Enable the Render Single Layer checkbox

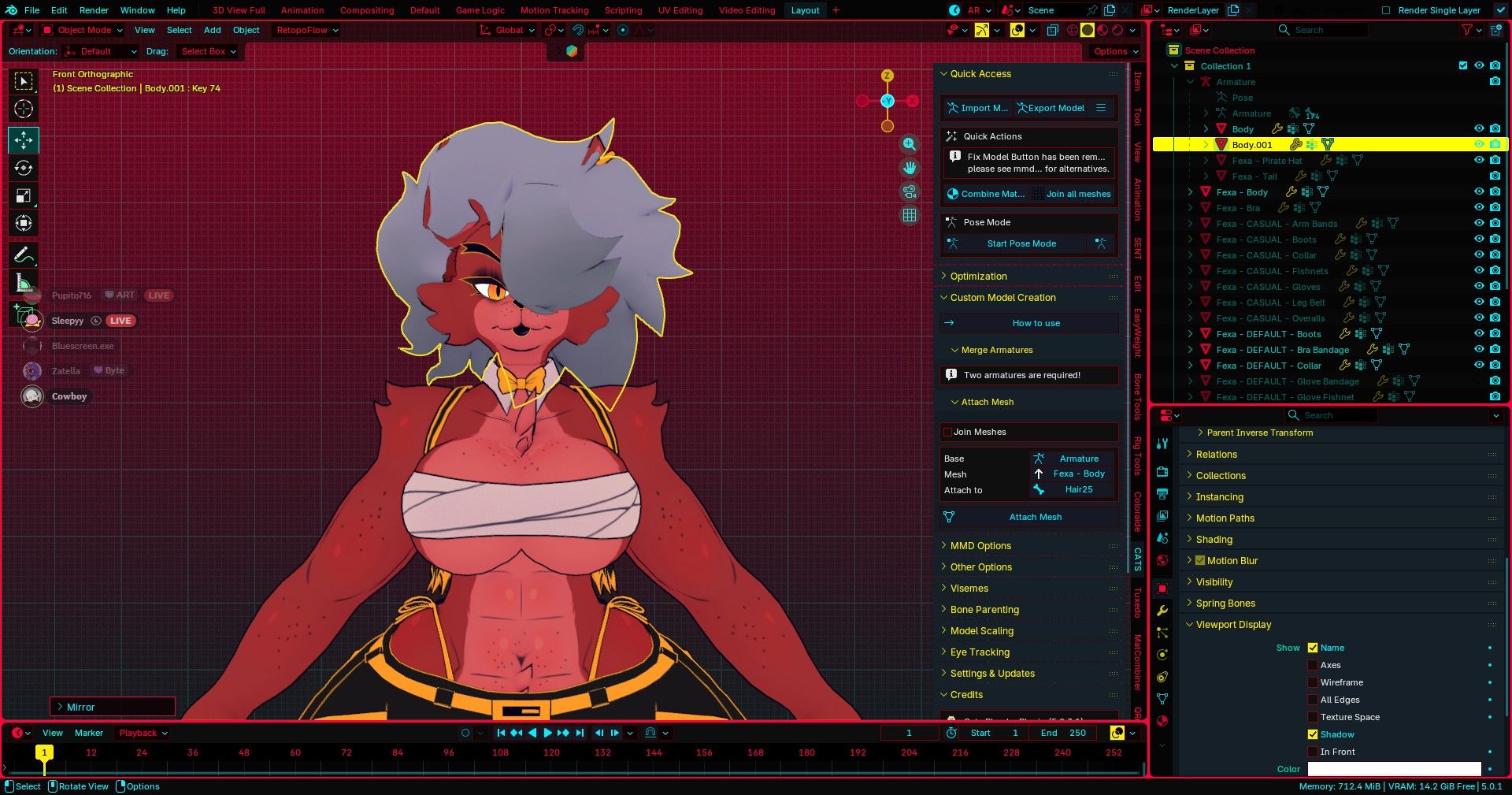click(x=1386, y=10)
